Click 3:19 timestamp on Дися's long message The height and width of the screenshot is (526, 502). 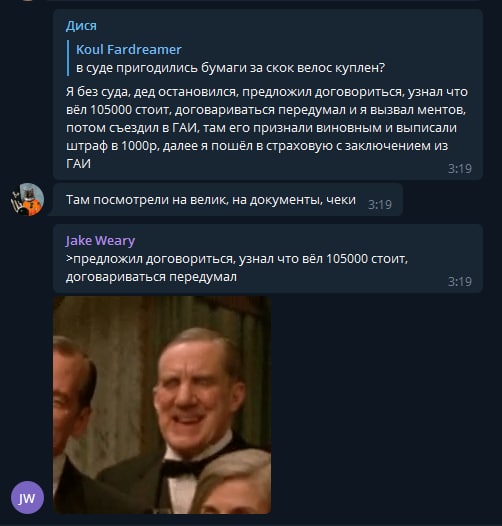pyautogui.click(x=460, y=168)
